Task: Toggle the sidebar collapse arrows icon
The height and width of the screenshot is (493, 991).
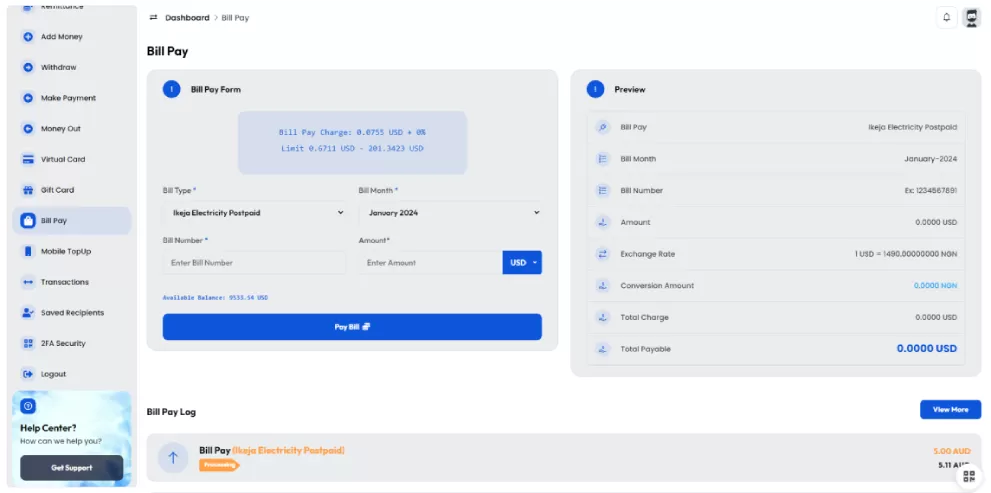Action: coord(153,18)
